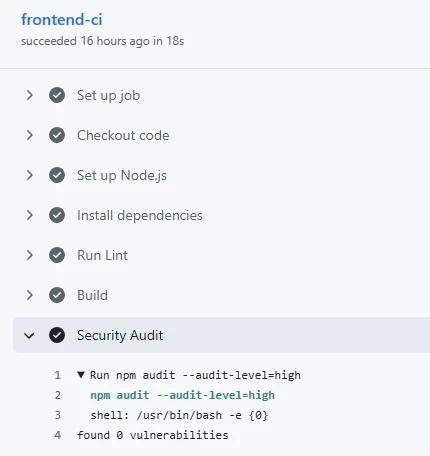
Task: Expand the Install dependencies step chevron
Action: 30,215
